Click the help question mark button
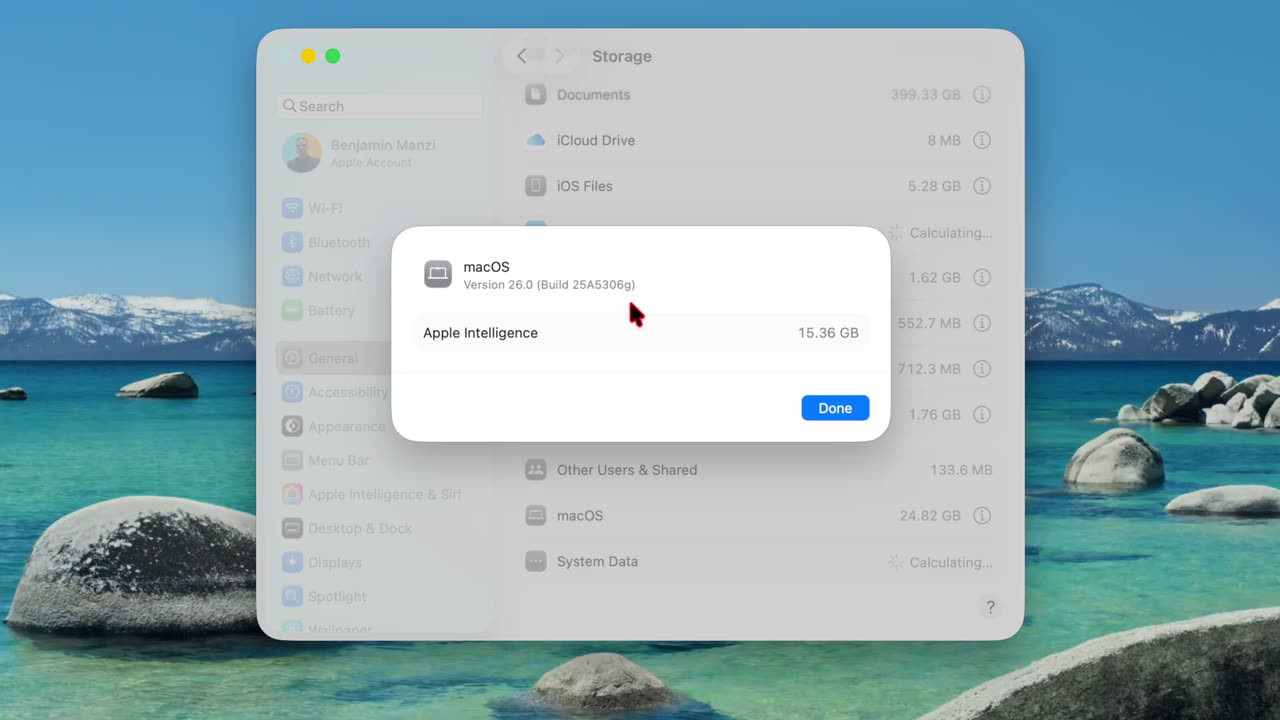1280x720 pixels. 990,607
